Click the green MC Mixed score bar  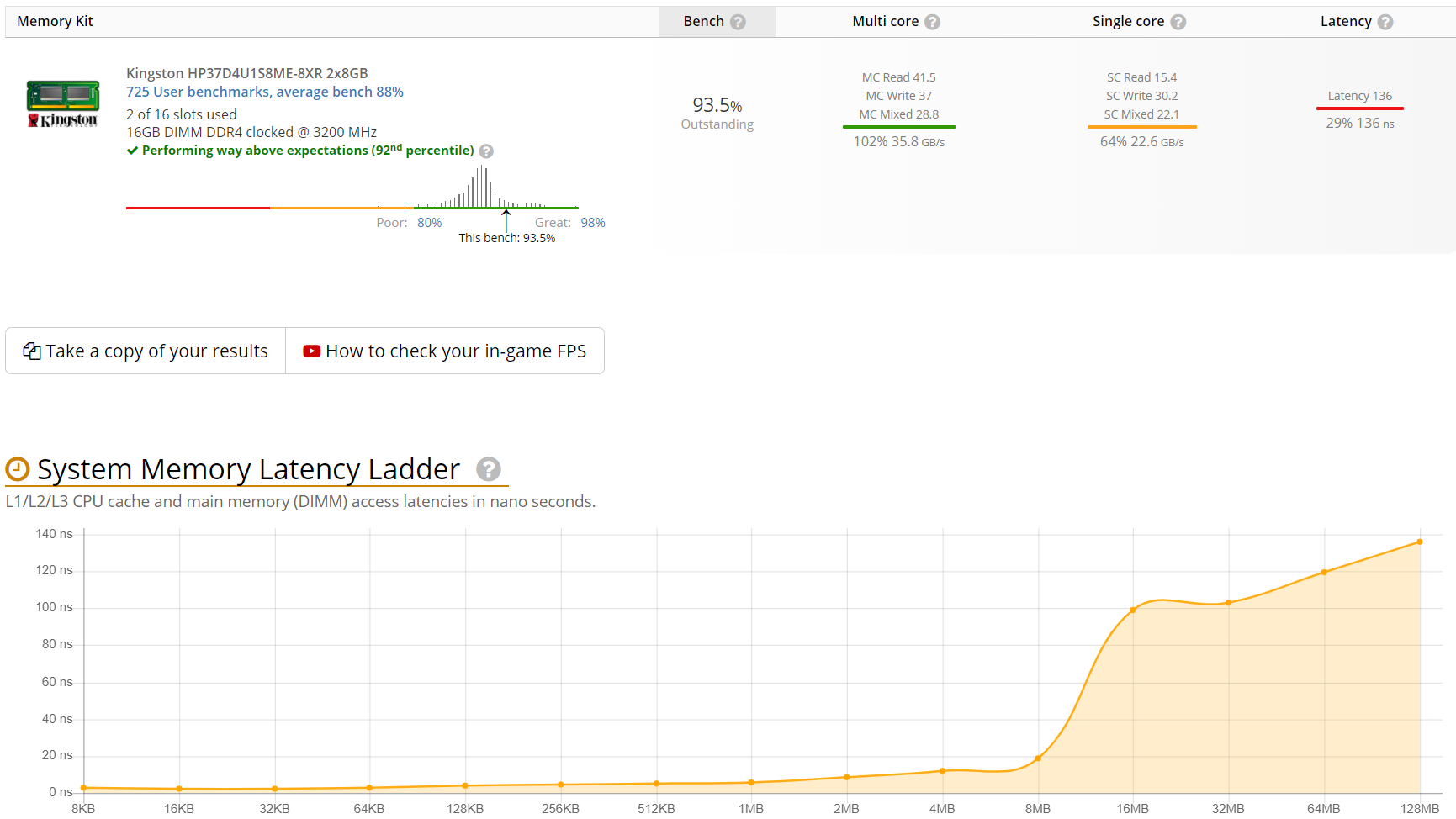pos(898,127)
